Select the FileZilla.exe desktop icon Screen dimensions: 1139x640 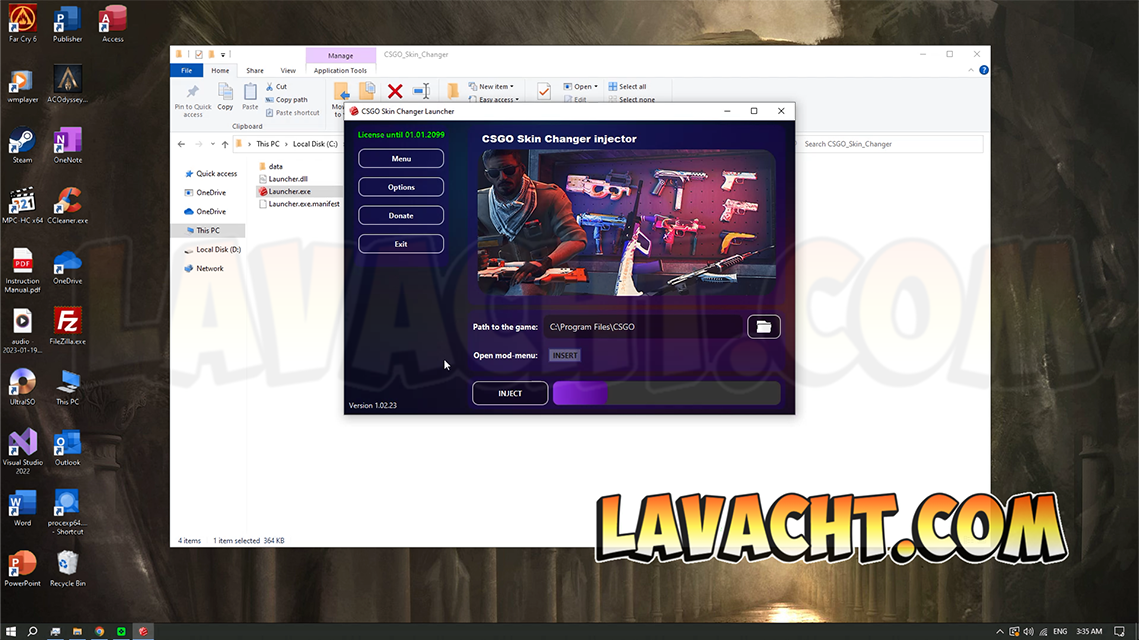point(67,326)
